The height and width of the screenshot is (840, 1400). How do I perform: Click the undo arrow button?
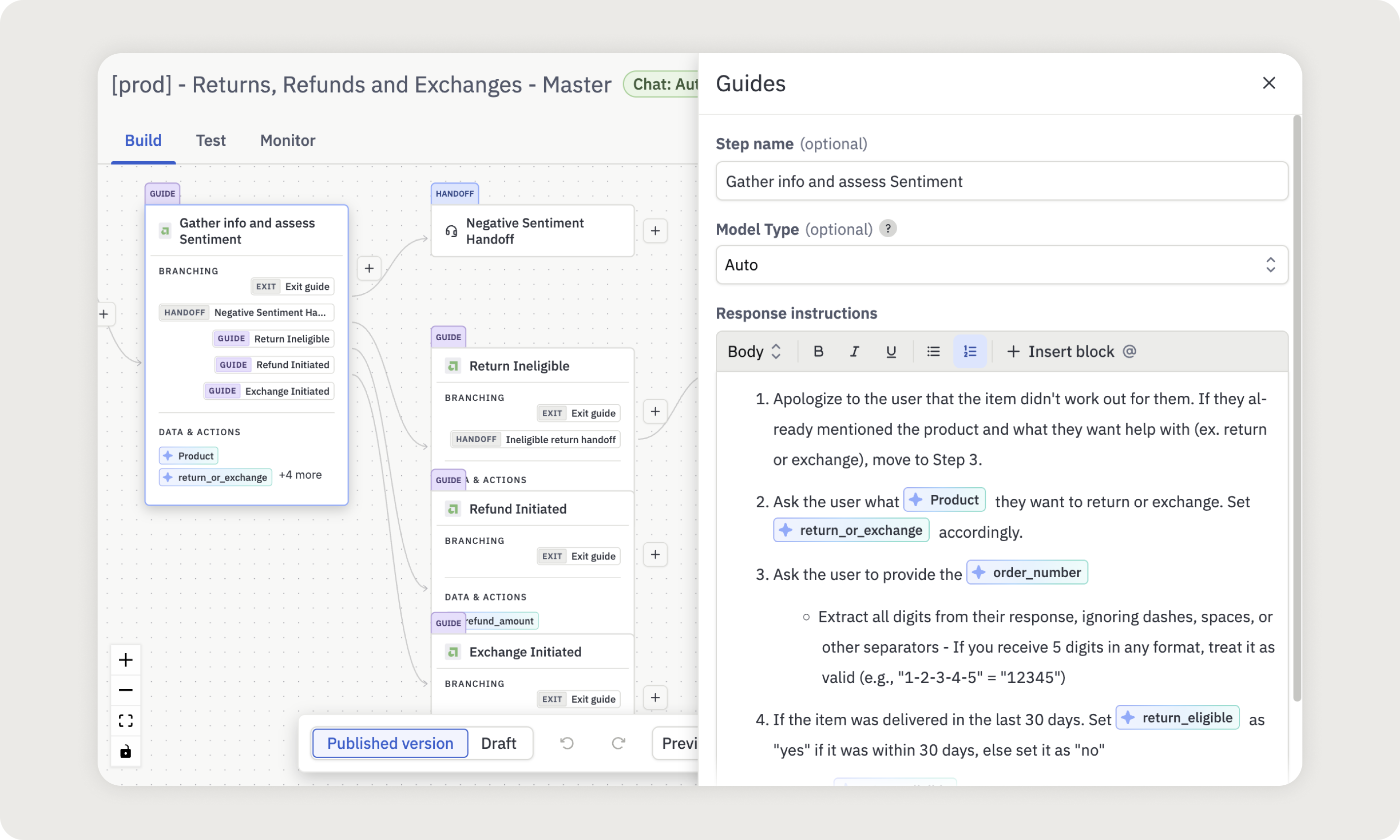coord(566,743)
